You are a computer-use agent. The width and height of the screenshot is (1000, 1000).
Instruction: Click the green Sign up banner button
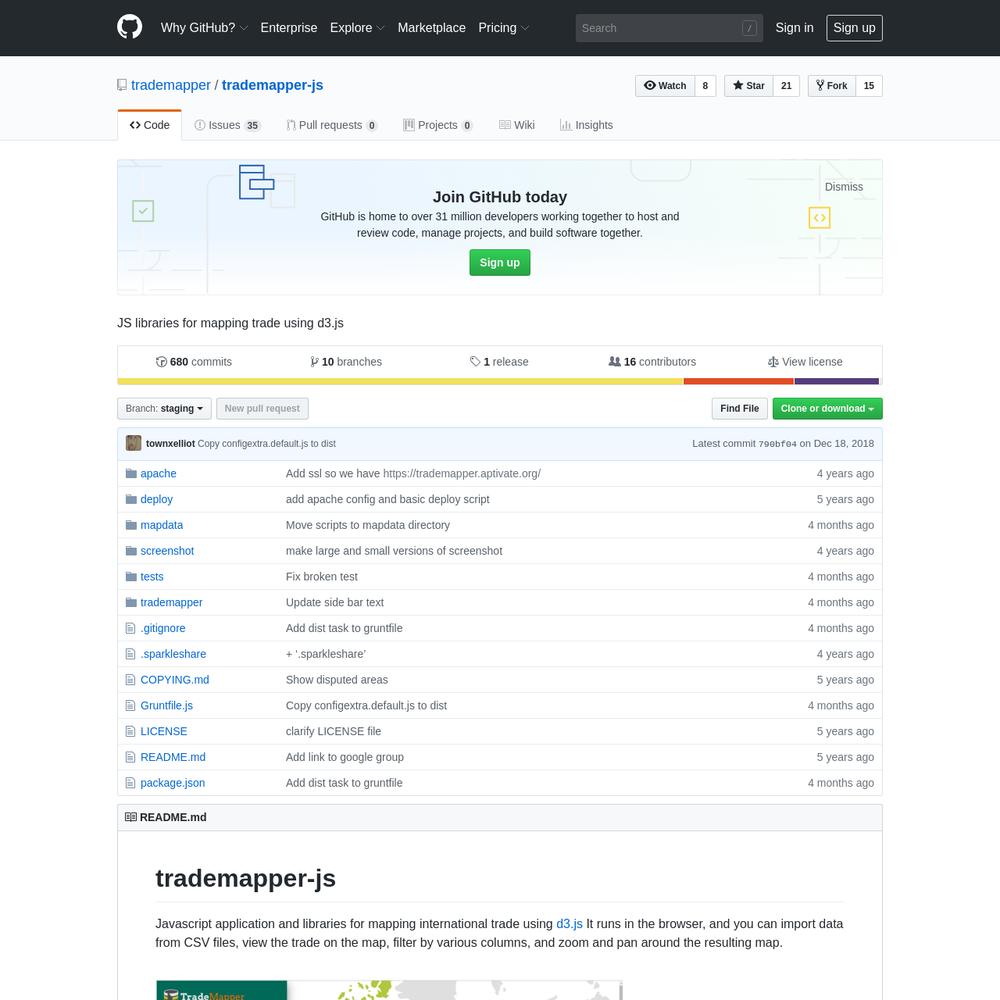(x=499, y=262)
